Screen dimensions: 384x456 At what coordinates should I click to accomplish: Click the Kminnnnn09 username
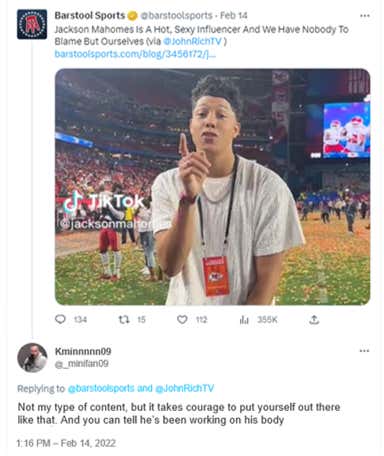tap(83, 351)
